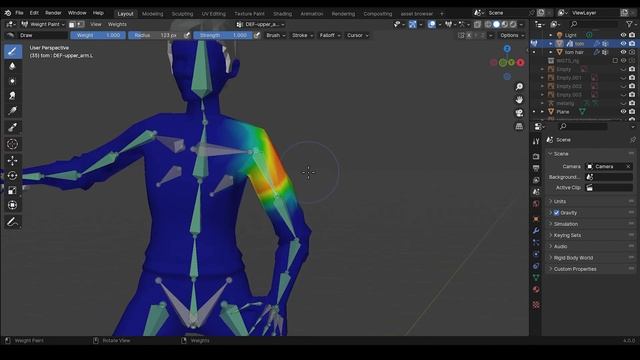
Task: Open the Cursor settings dropdown
Action: [358, 36]
